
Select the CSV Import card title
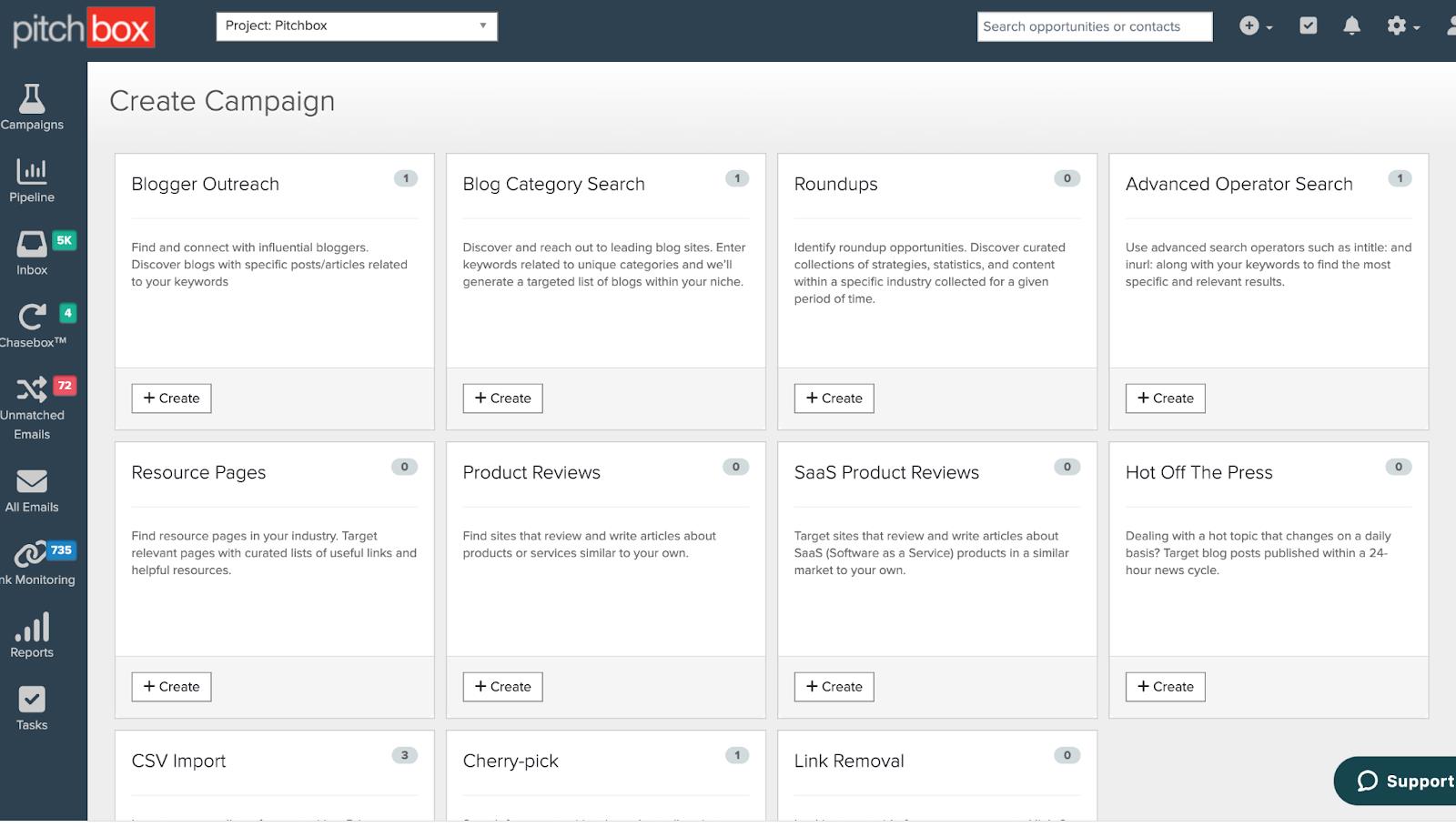(x=178, y=761)
